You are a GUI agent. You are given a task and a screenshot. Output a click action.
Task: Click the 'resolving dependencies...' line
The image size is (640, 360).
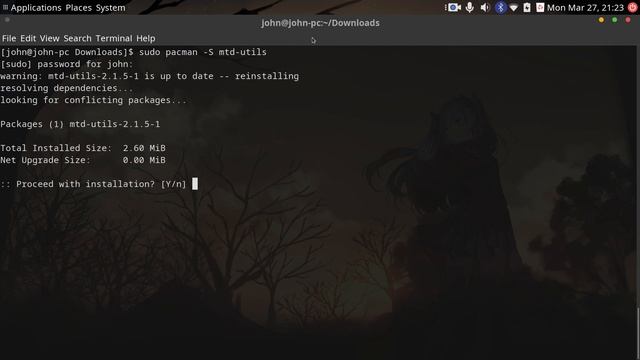point(67,88)
